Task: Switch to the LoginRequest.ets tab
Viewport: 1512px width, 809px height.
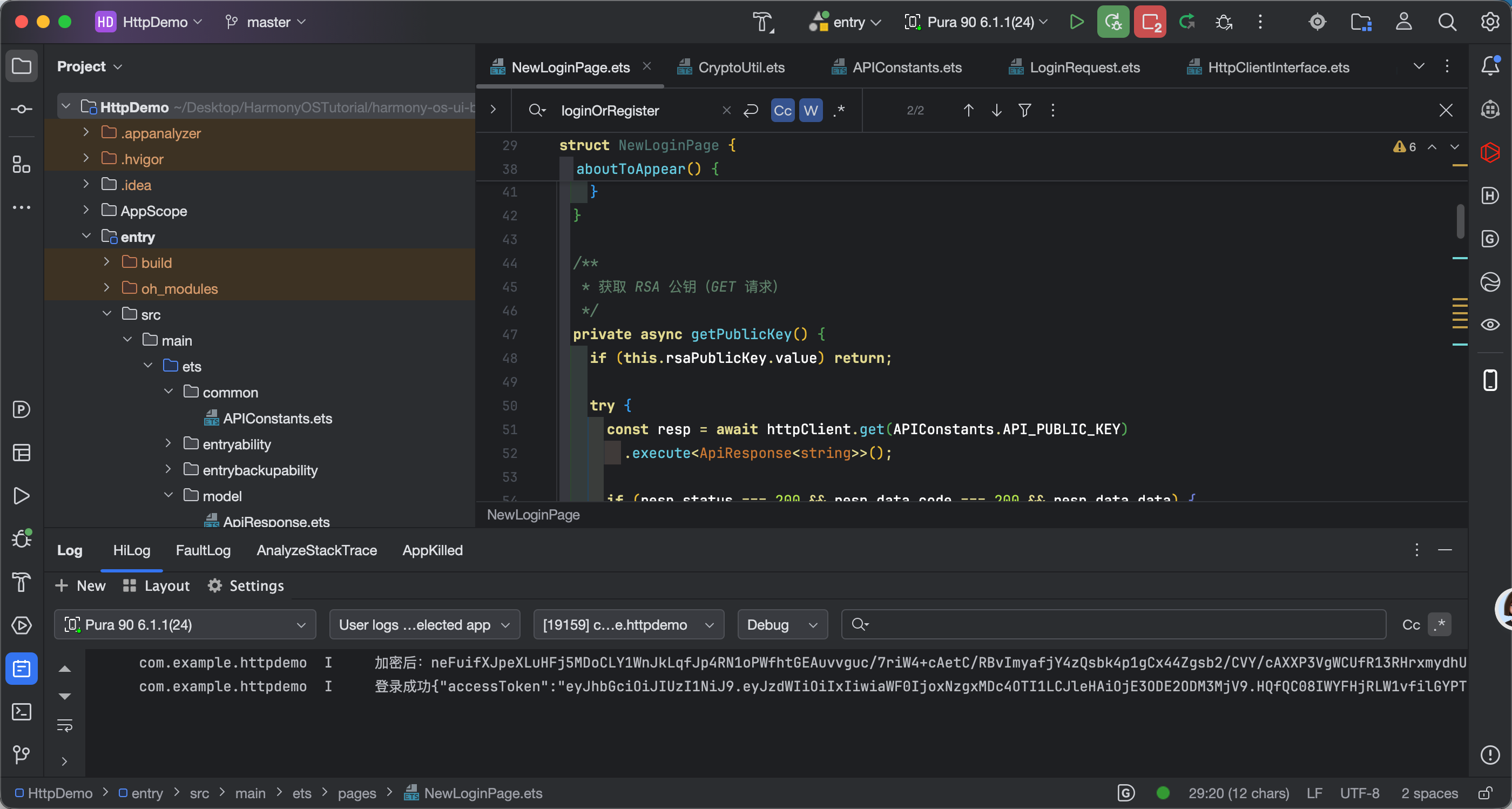Action: tap(1074, 68)
